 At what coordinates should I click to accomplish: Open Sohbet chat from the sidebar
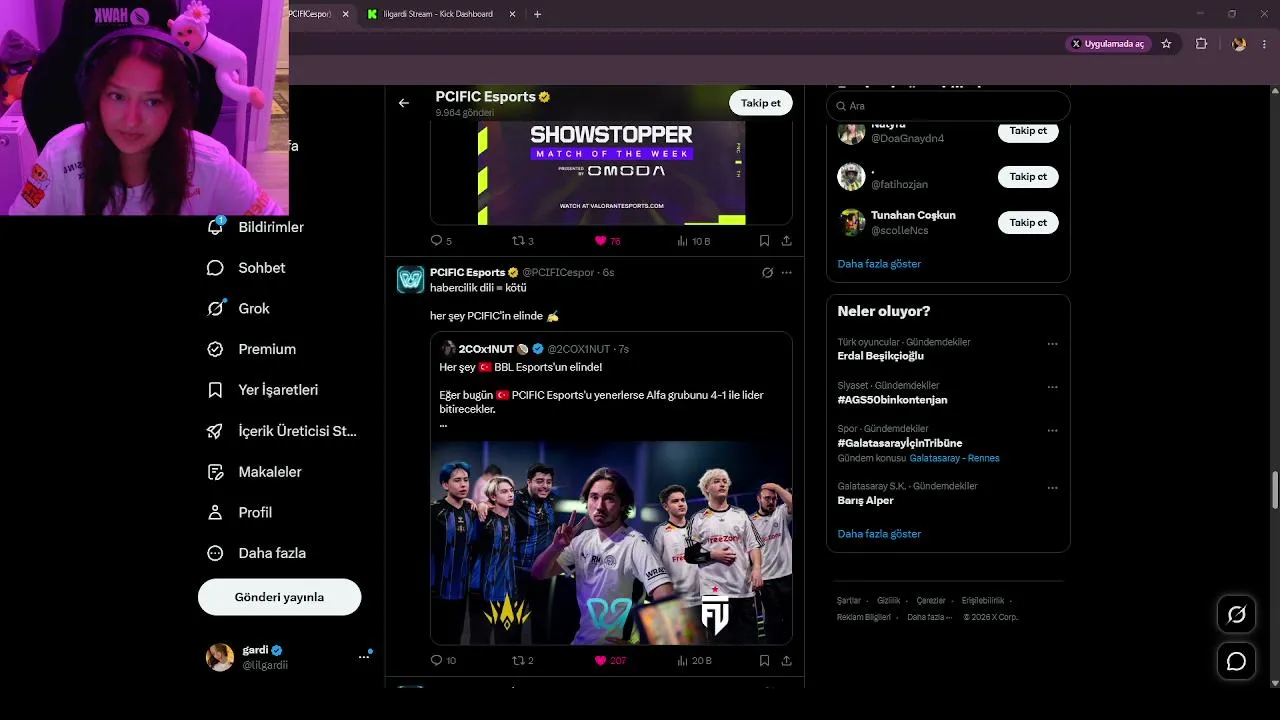pyautogui.click(x=246, y=268)
